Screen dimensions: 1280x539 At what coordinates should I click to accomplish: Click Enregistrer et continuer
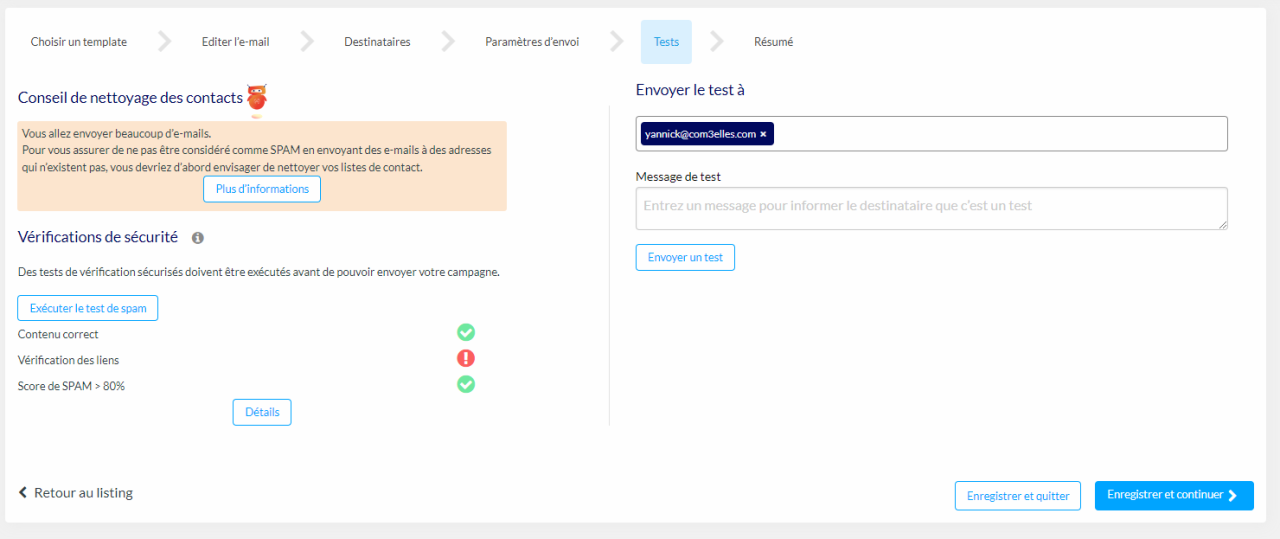coord(1173,495)
